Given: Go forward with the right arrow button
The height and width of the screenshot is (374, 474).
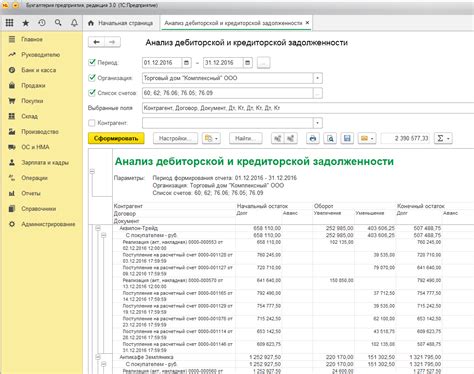Looking at the screenshot, I should (112, 42).
